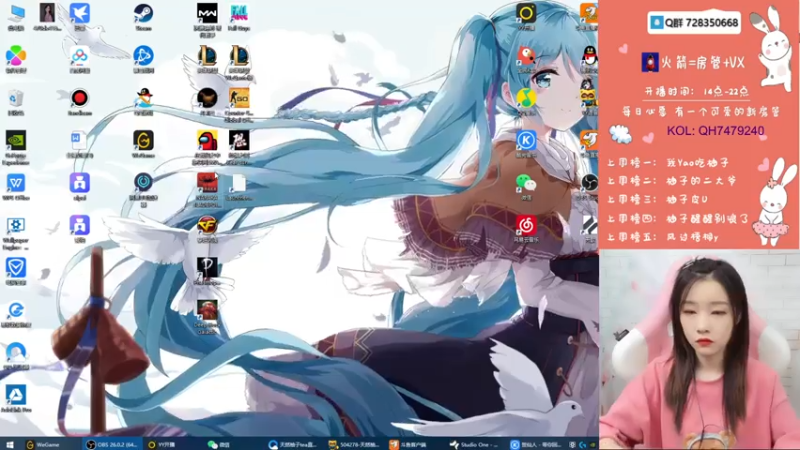Launch the blue bird app shortcut

80,15
